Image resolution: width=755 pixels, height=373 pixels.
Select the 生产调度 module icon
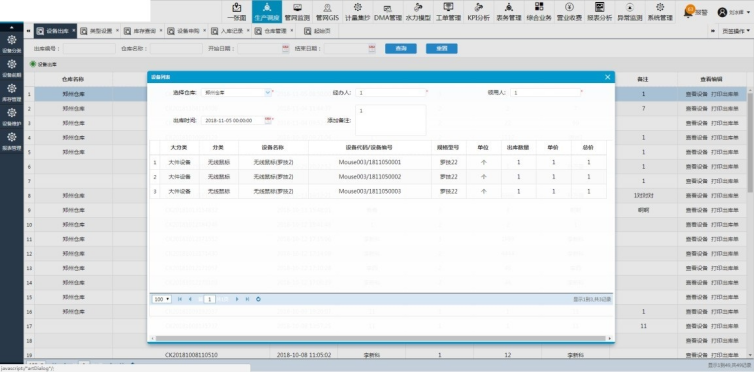(x=267, y=12)
